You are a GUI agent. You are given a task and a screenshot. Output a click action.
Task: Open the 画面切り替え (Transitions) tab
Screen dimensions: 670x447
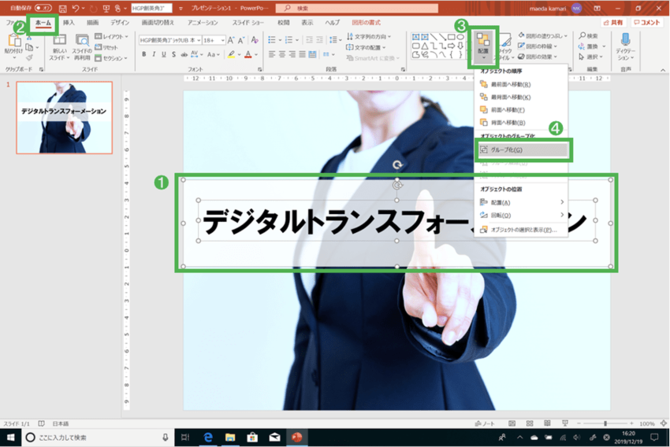[158, 23]
